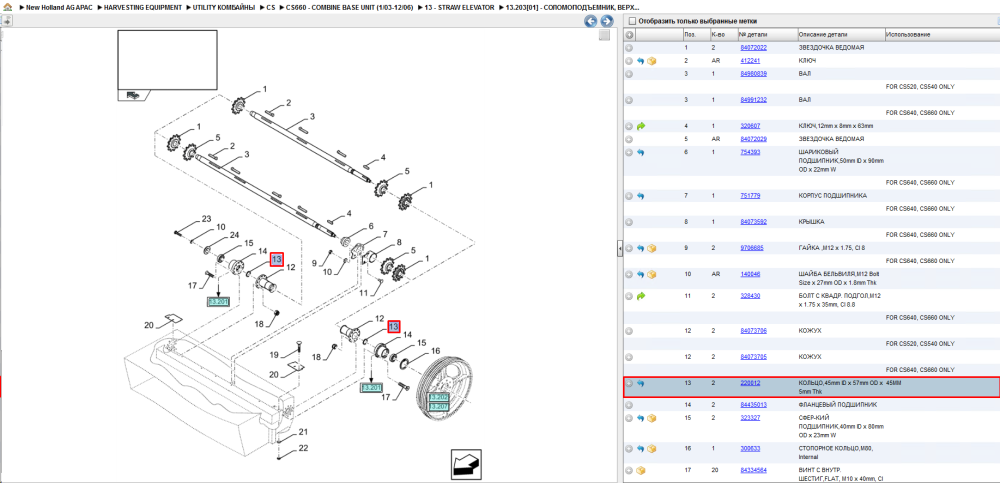The image size is (1000, 483).
Task: Open 'New Holland AG APAC' breadcrumb
Action: pyautogui.click(x=59, y=6)
